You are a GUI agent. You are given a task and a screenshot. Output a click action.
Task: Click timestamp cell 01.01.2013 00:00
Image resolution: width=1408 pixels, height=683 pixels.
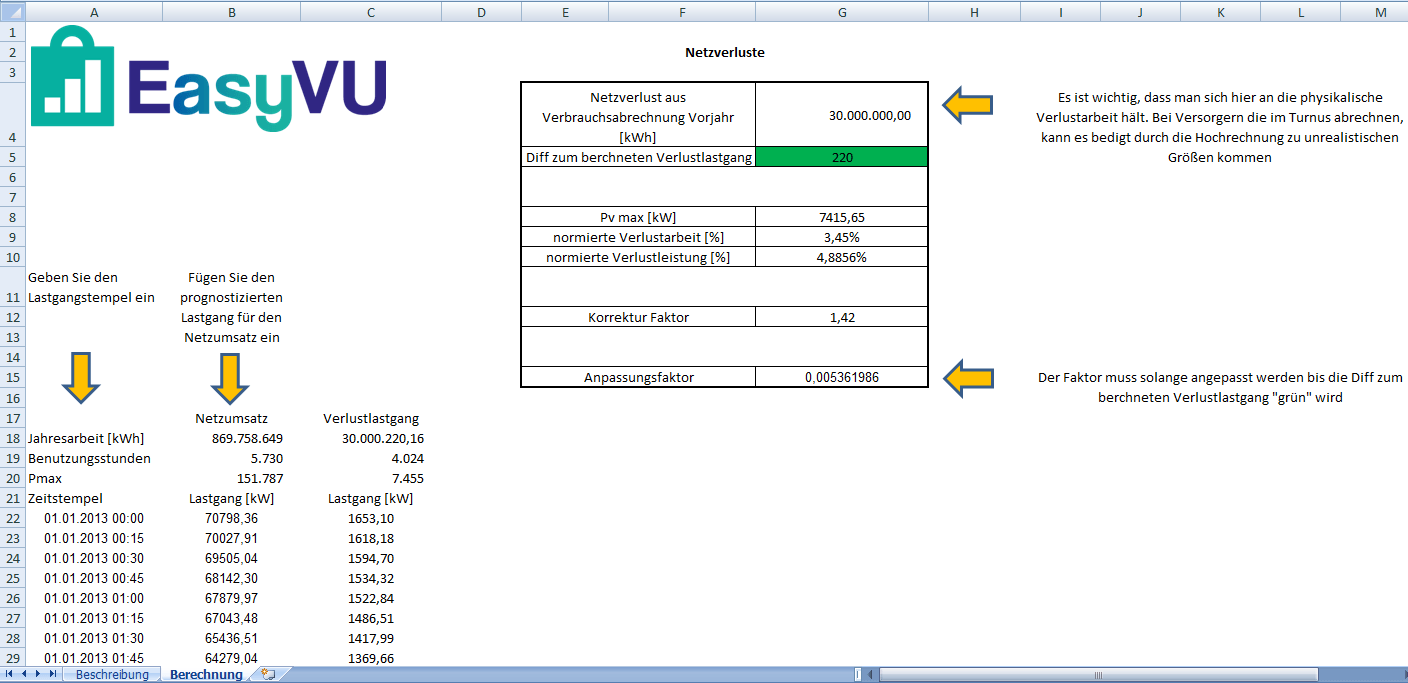pyautogui.click(x=94, y=518)
